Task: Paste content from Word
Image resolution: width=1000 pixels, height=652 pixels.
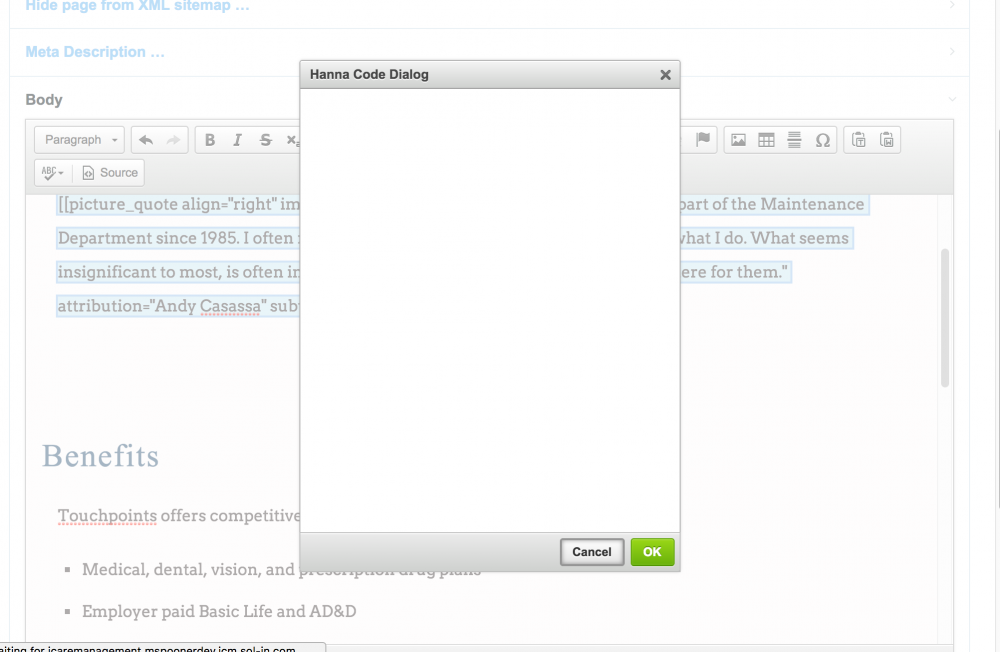Action: pos(886,139)
